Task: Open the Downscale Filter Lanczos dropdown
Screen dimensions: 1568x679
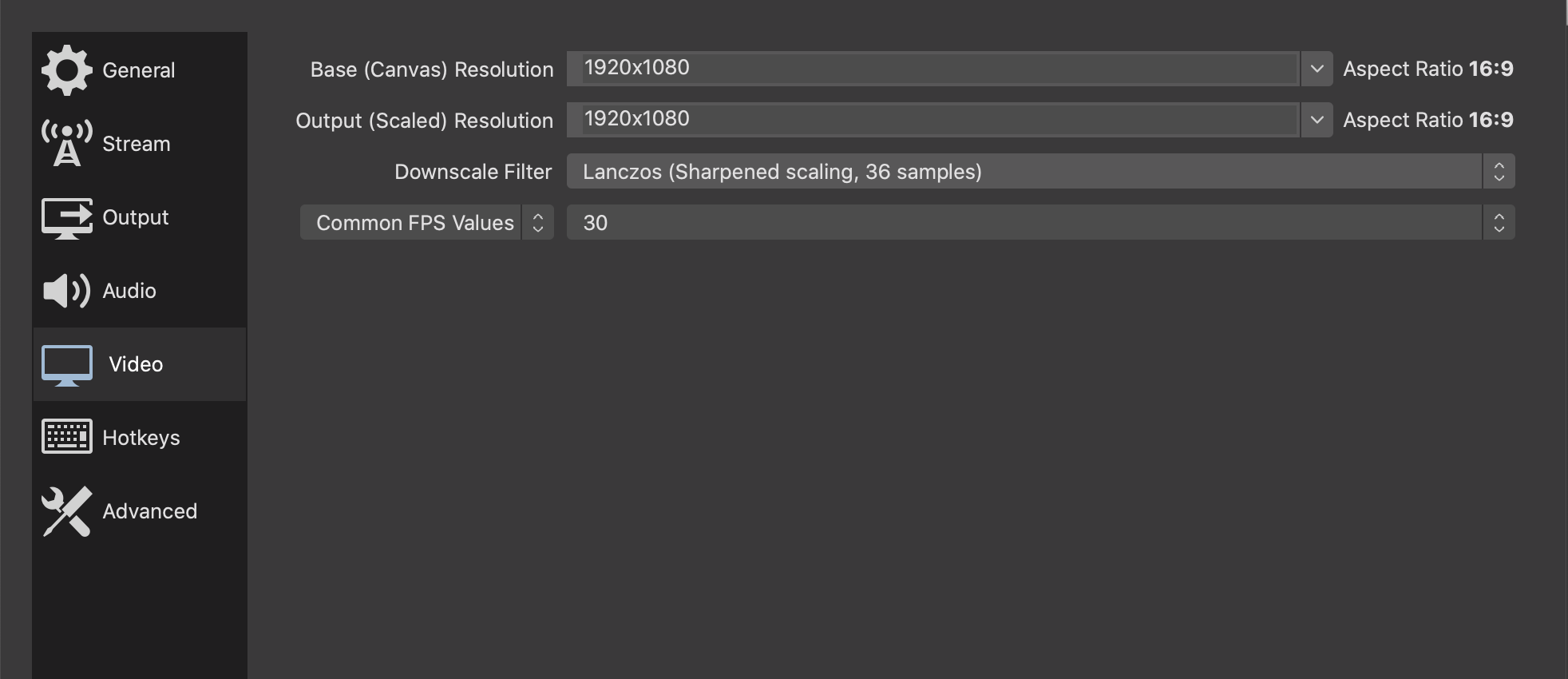Action: click(1039, 172)
